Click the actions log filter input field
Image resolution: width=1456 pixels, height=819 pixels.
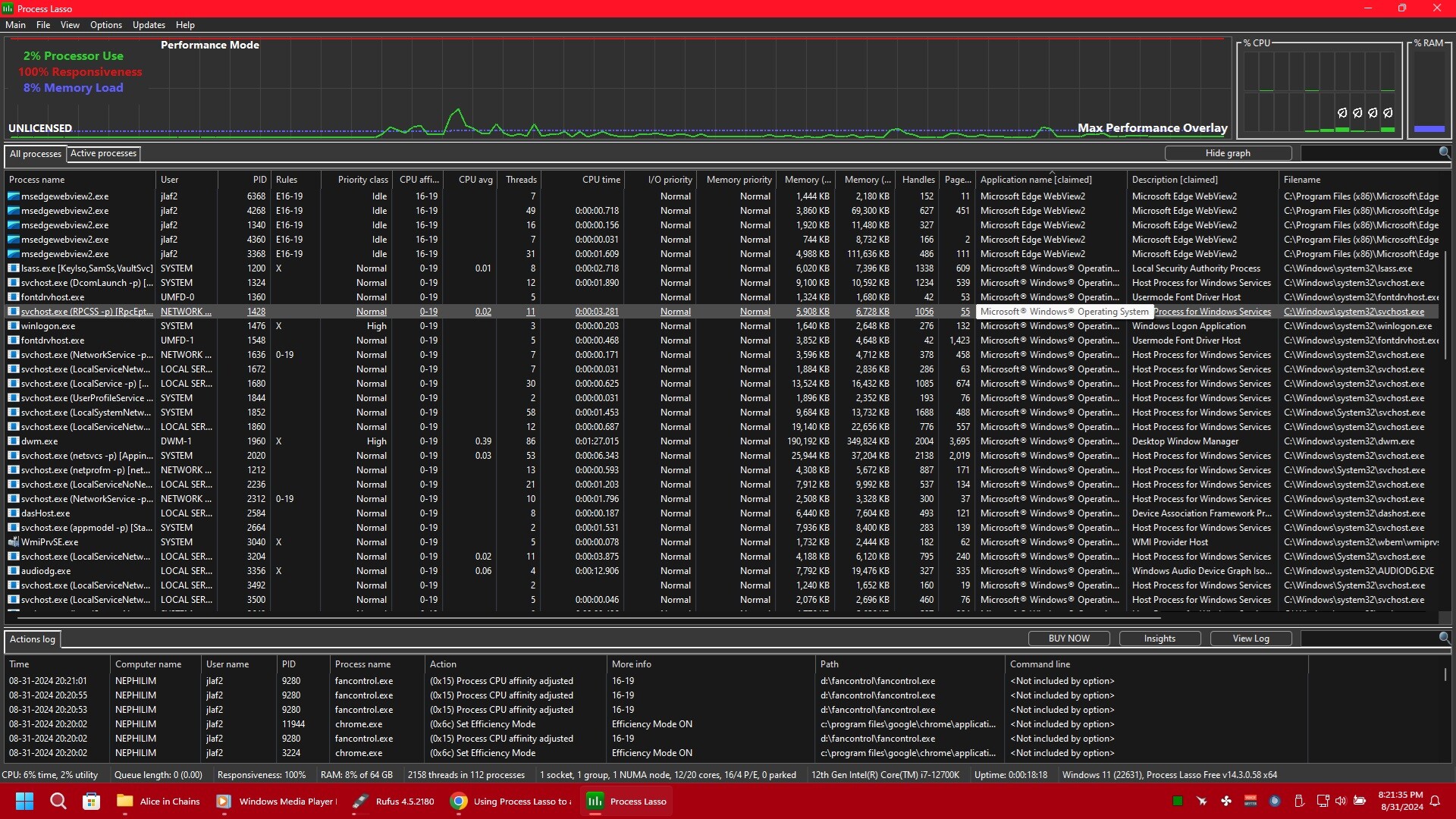[x=1369, y=639]
